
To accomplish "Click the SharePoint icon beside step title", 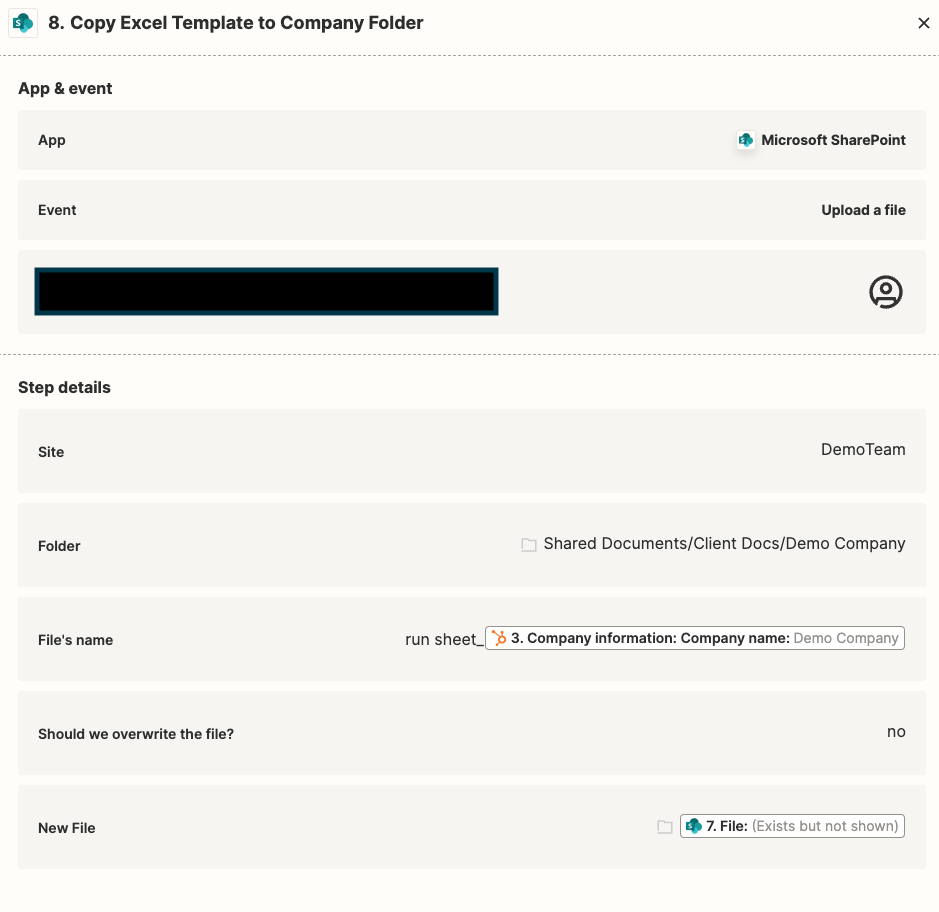I will coord(23,23).
